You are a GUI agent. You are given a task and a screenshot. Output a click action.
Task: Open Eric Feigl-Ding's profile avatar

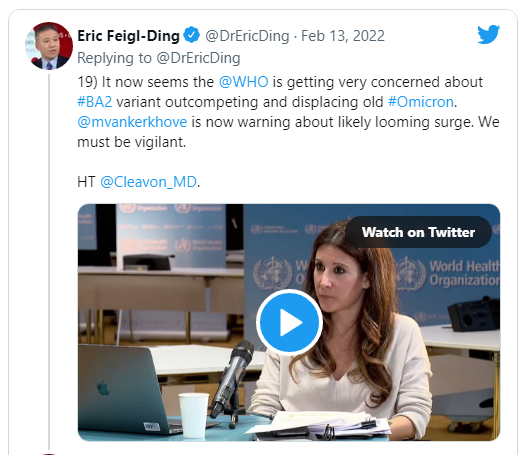49,46
